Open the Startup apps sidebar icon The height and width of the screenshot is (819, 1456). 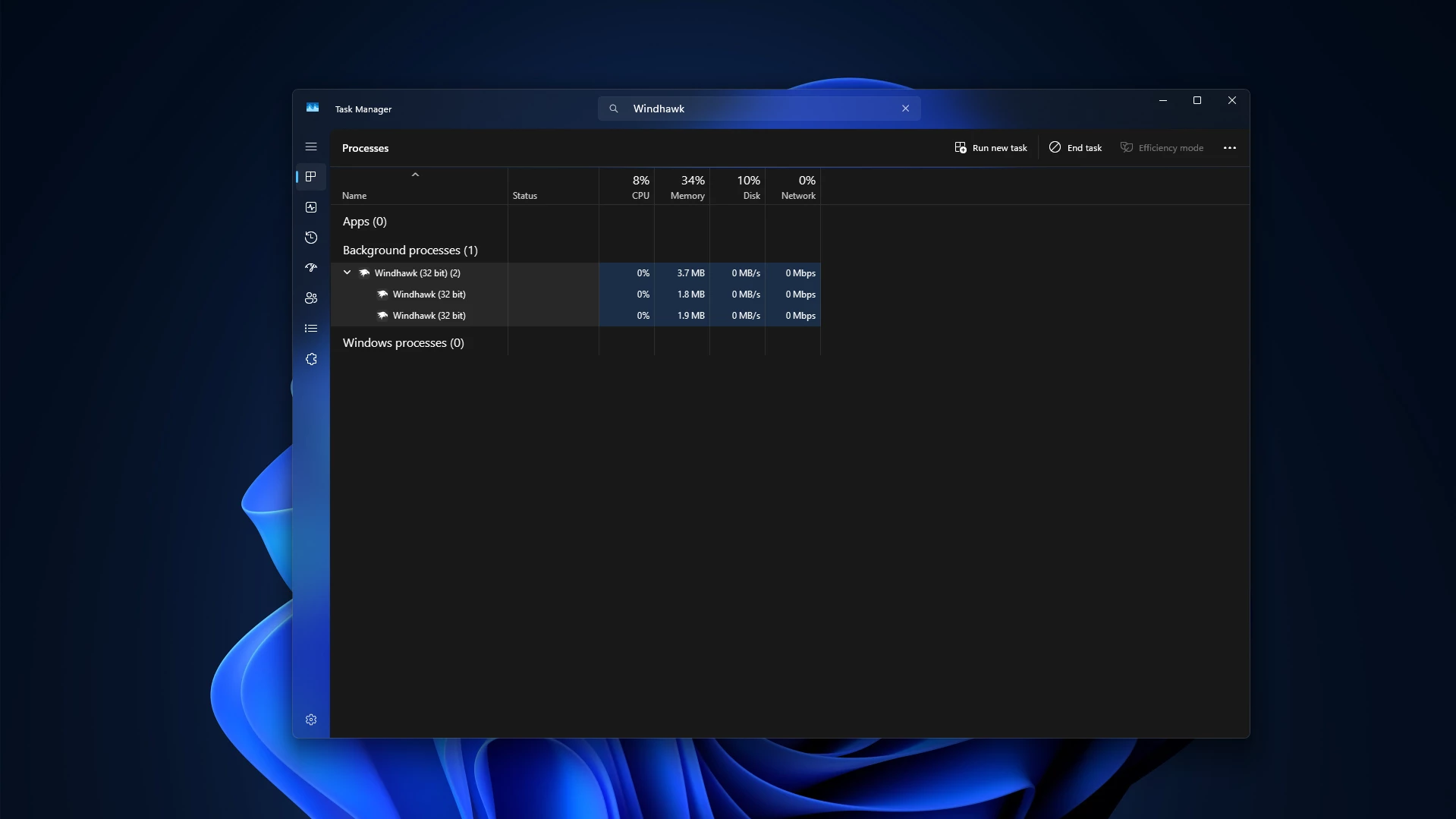(x=311, y=268)
